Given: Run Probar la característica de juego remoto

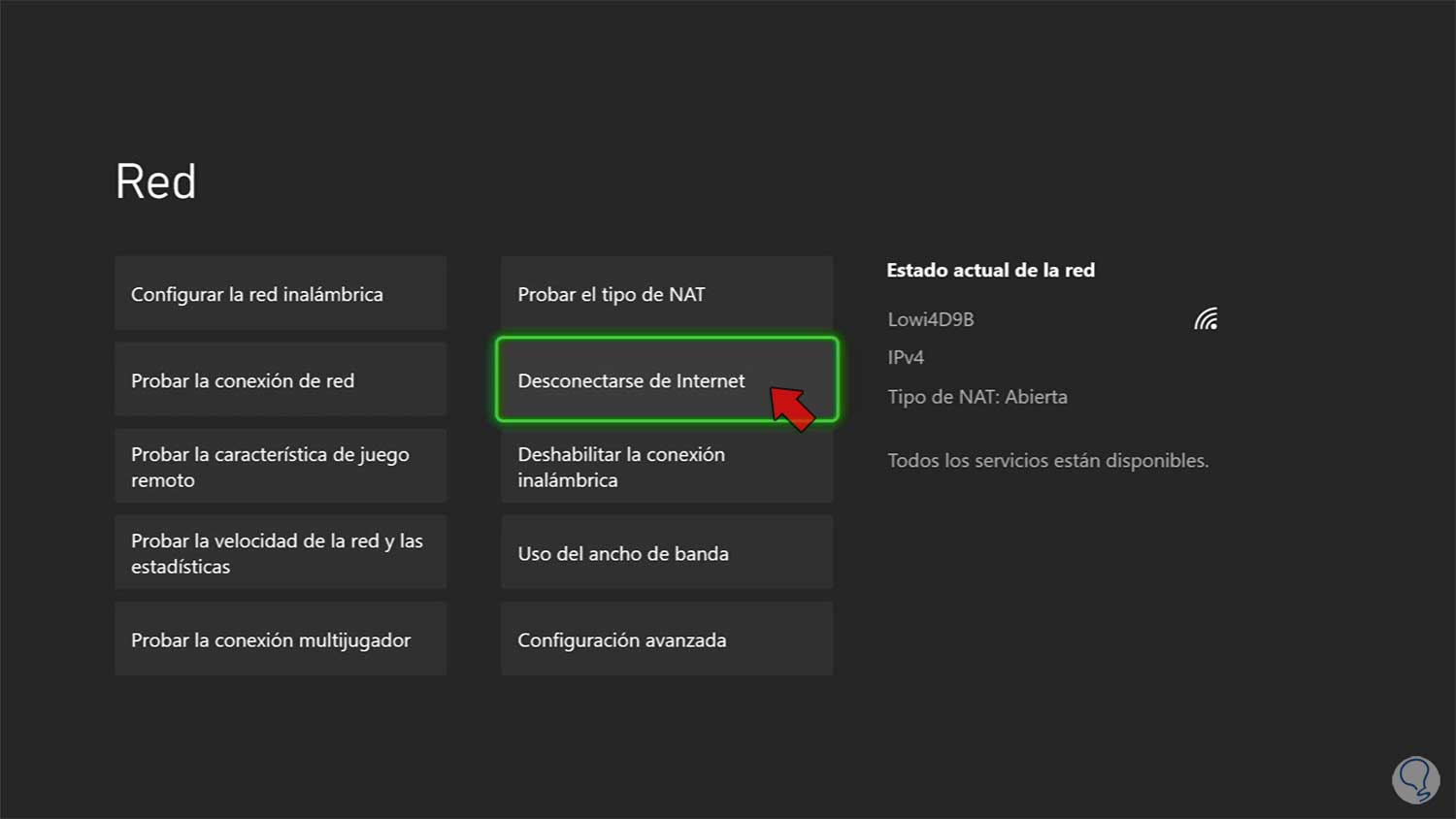Looking at the screenshot, I should click(x=280, y=466).
